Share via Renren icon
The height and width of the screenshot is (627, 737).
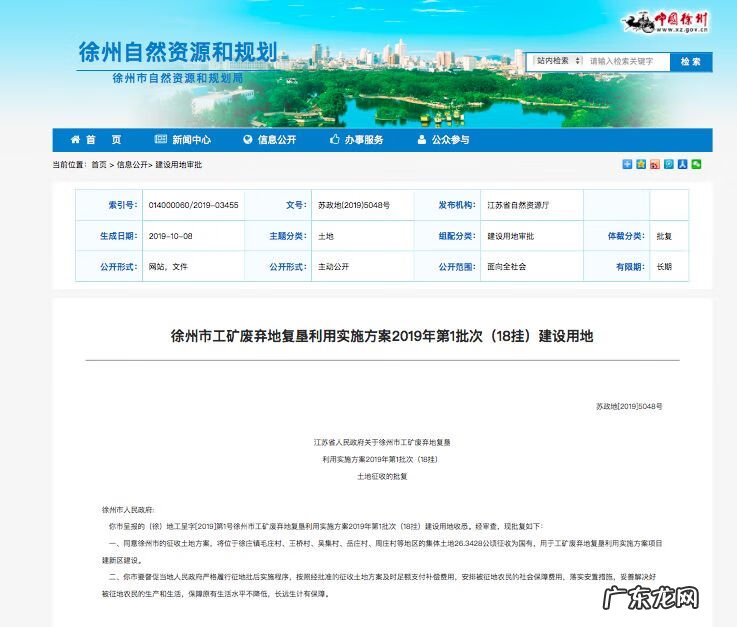pyautogui.click(x=682, y=164)
